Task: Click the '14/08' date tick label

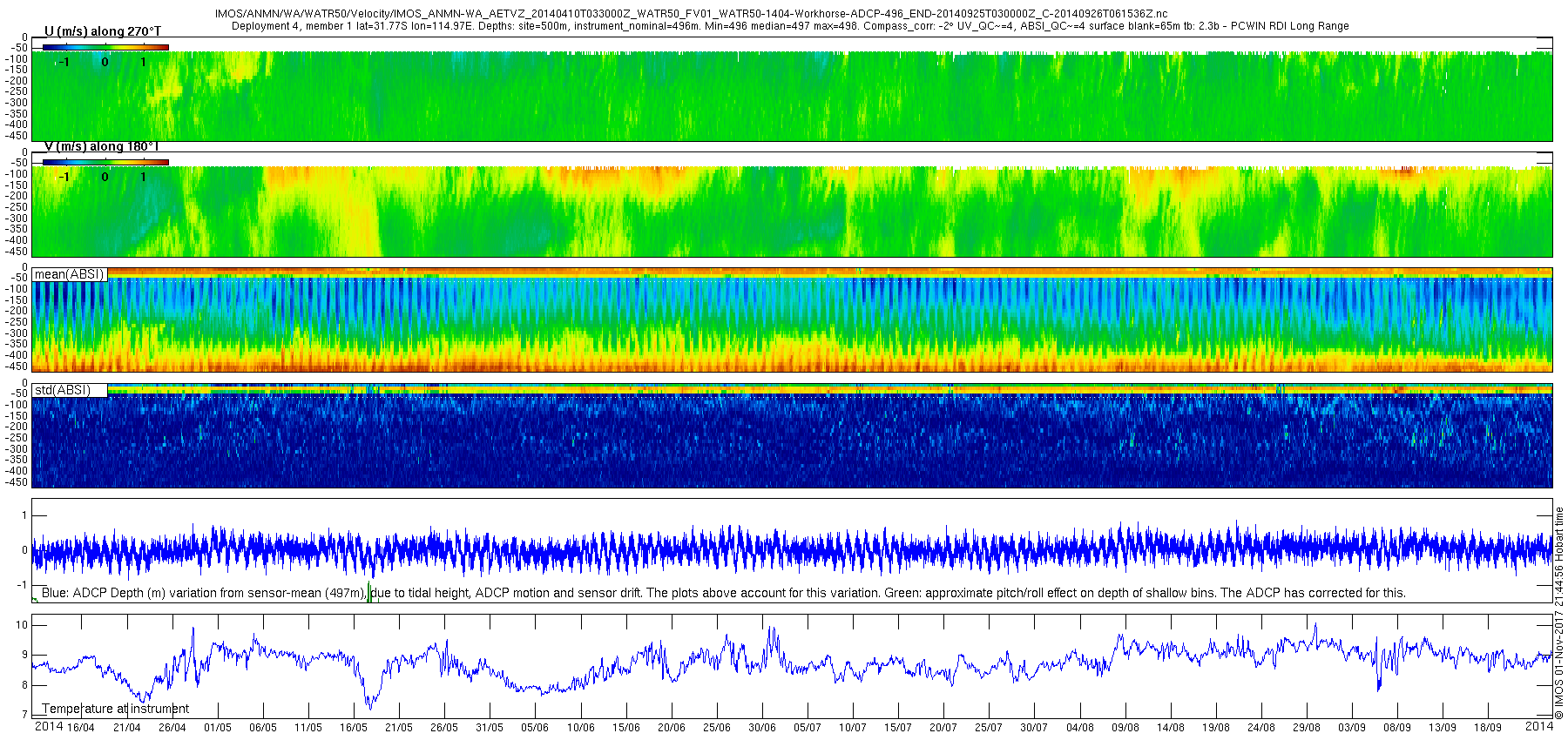Action: click(1171, 728)
